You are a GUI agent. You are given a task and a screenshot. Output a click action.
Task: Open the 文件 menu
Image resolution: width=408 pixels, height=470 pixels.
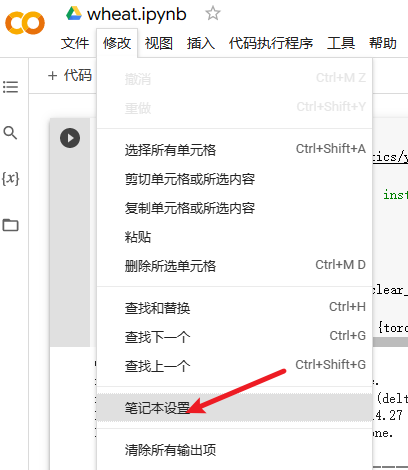(x=75, y=43)
